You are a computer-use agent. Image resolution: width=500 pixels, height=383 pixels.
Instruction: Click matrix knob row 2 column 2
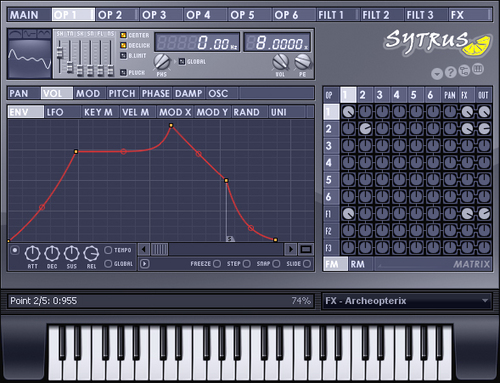click(365, 129)
